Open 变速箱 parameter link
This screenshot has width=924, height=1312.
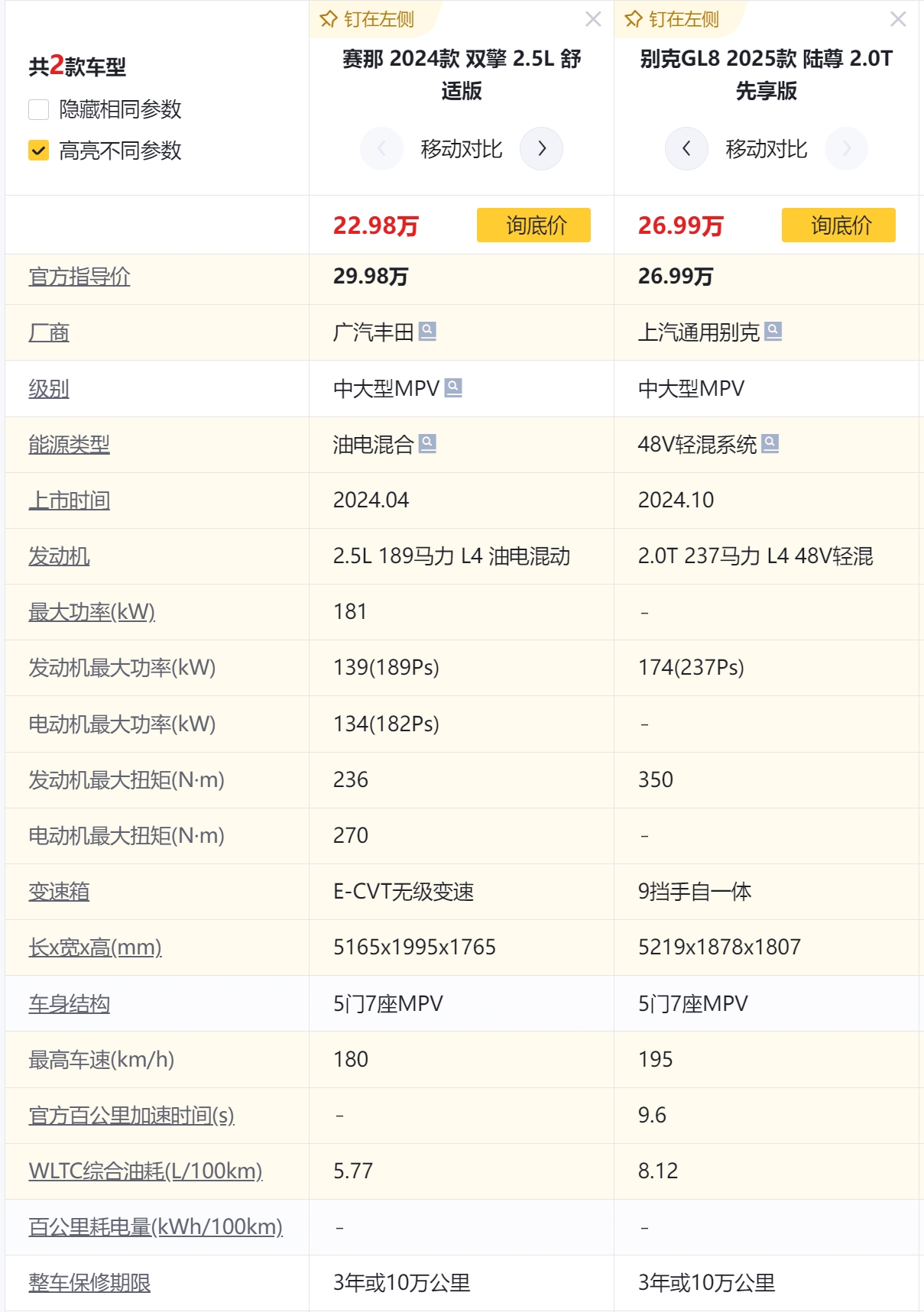(x=60, y=892)
